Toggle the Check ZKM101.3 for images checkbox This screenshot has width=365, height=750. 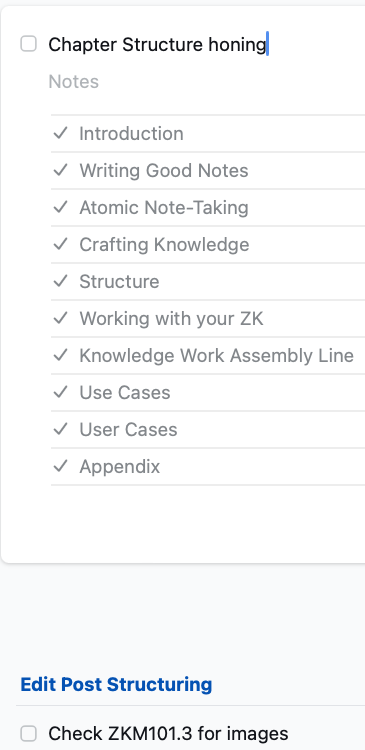[x=28, y=733]
